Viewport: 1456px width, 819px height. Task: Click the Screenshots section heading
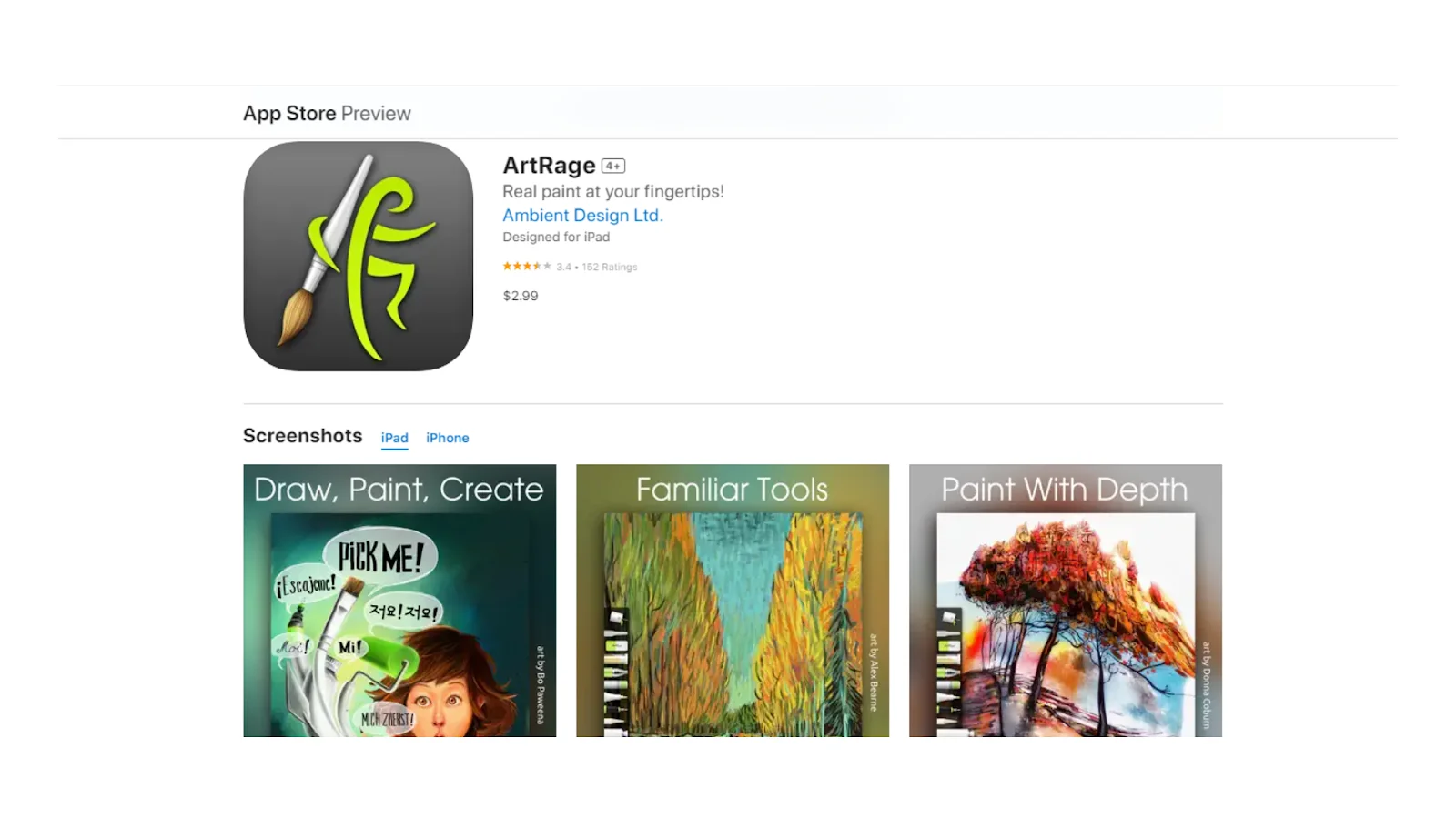(303, 436)
